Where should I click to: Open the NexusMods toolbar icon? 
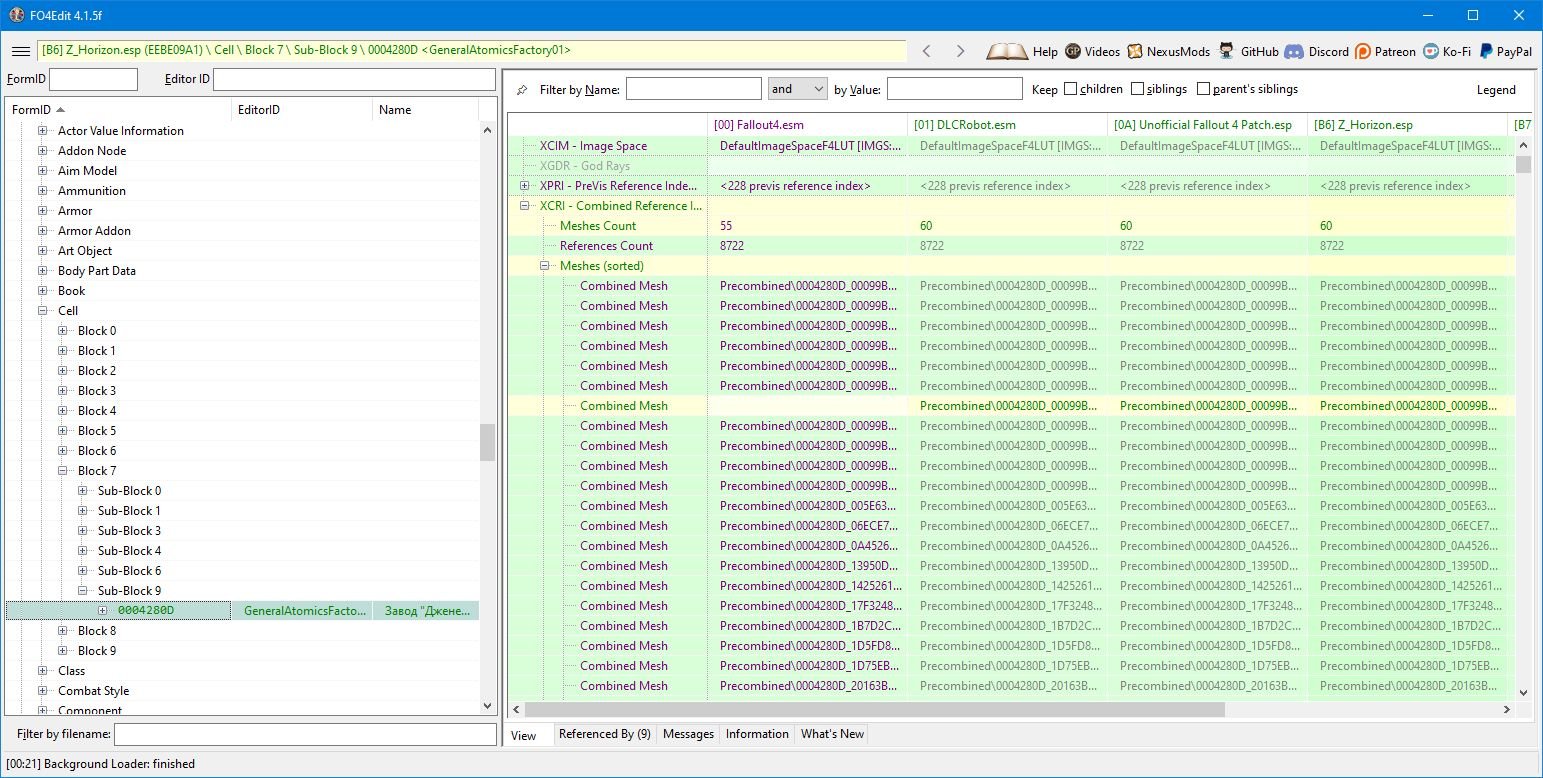pyautogui.click(x=1135, y=51)
